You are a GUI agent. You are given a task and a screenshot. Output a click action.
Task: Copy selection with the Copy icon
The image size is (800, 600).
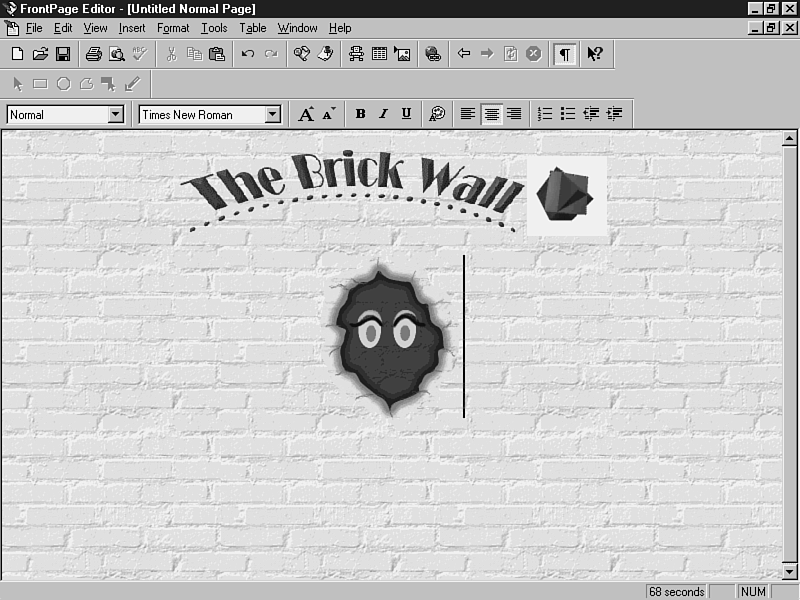click(x=194, y=54)
